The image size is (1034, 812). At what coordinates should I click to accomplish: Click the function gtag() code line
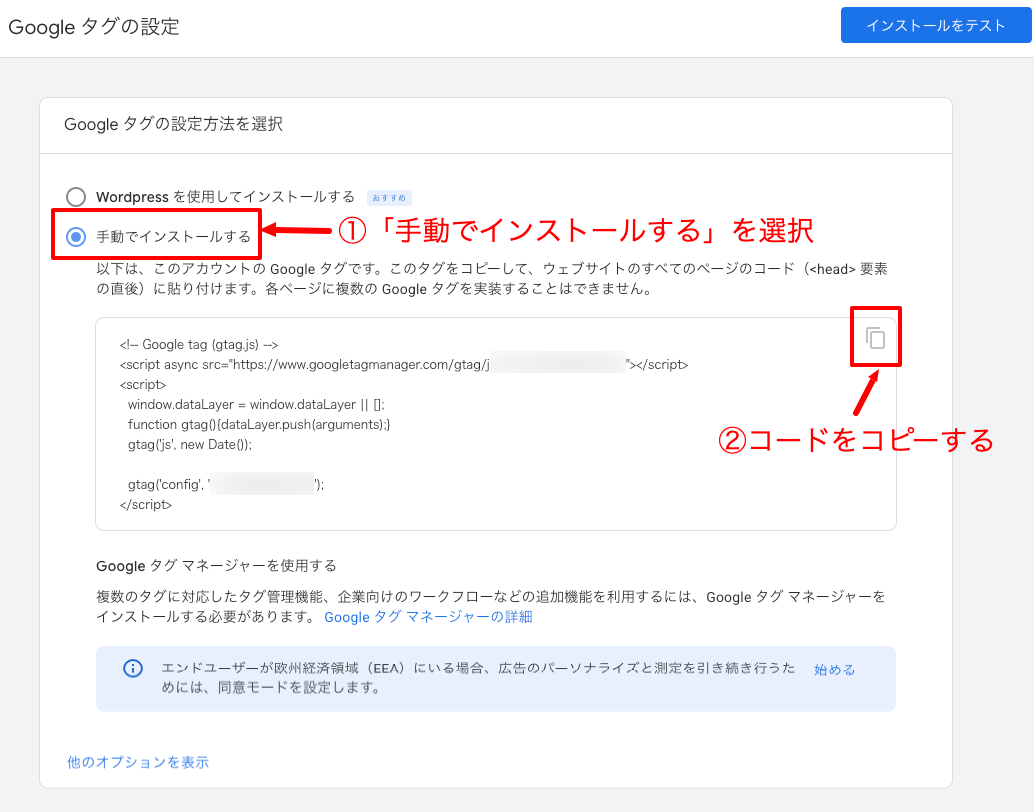coord(259,424)
